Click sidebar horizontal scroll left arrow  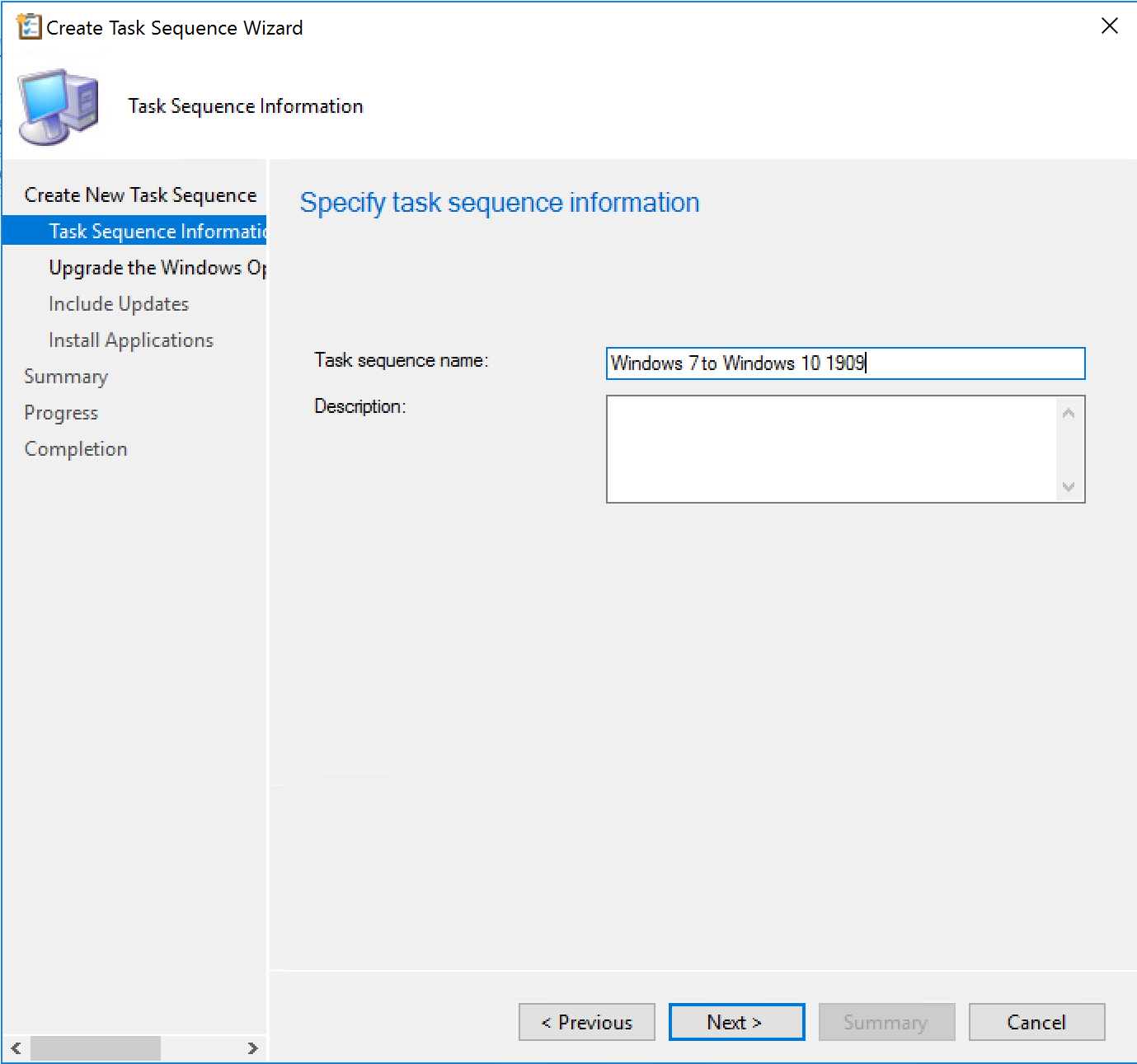pos(16,1048)
